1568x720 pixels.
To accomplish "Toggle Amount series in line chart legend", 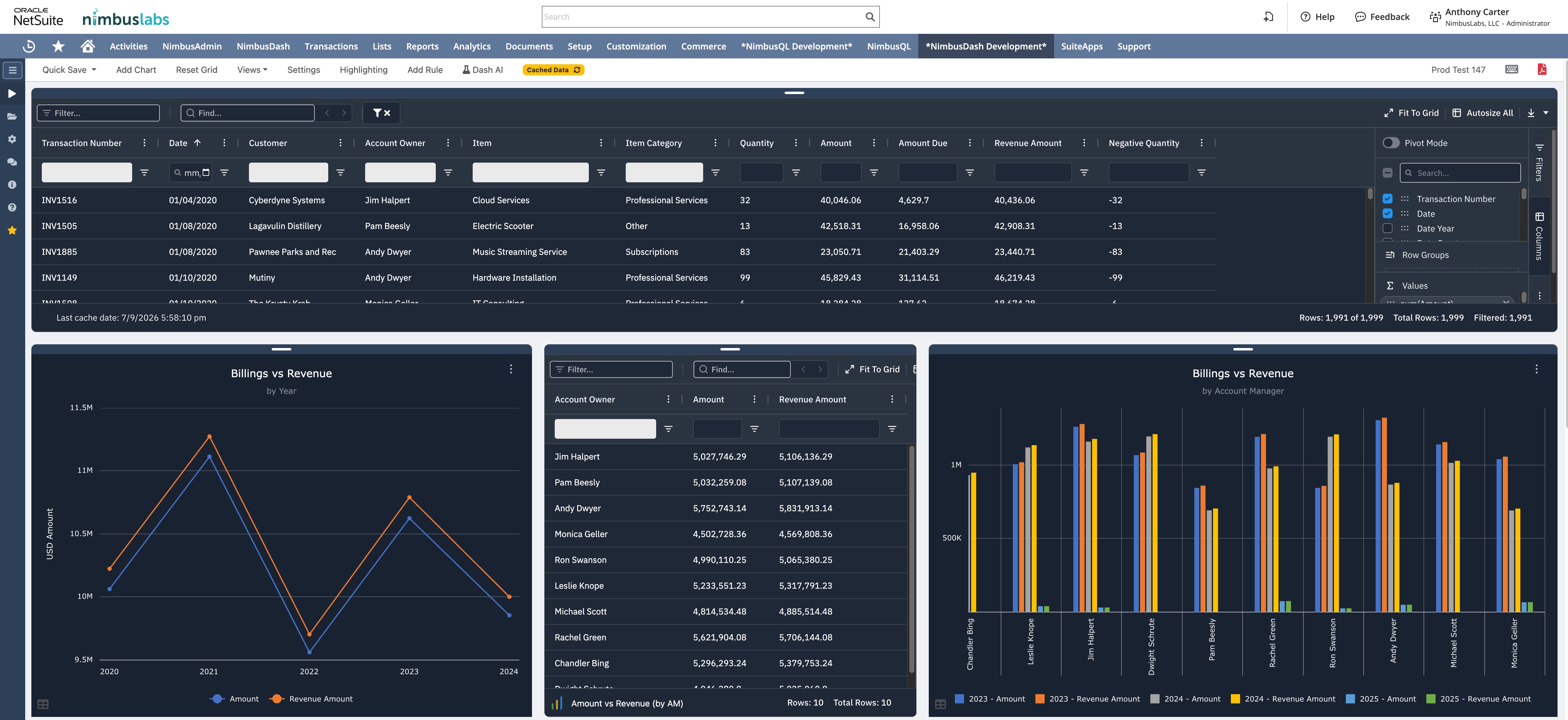I will coord(234,699).
